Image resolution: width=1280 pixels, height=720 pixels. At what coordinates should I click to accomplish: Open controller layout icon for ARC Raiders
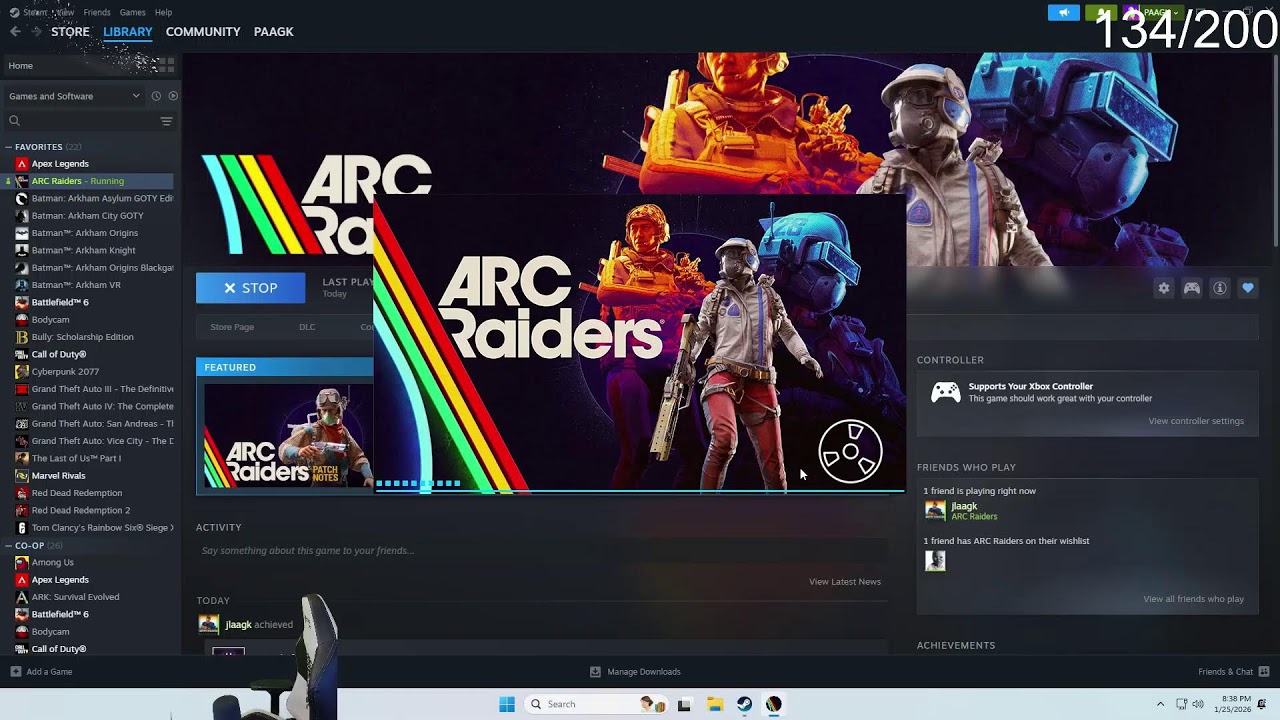[x=1192, y=288]
